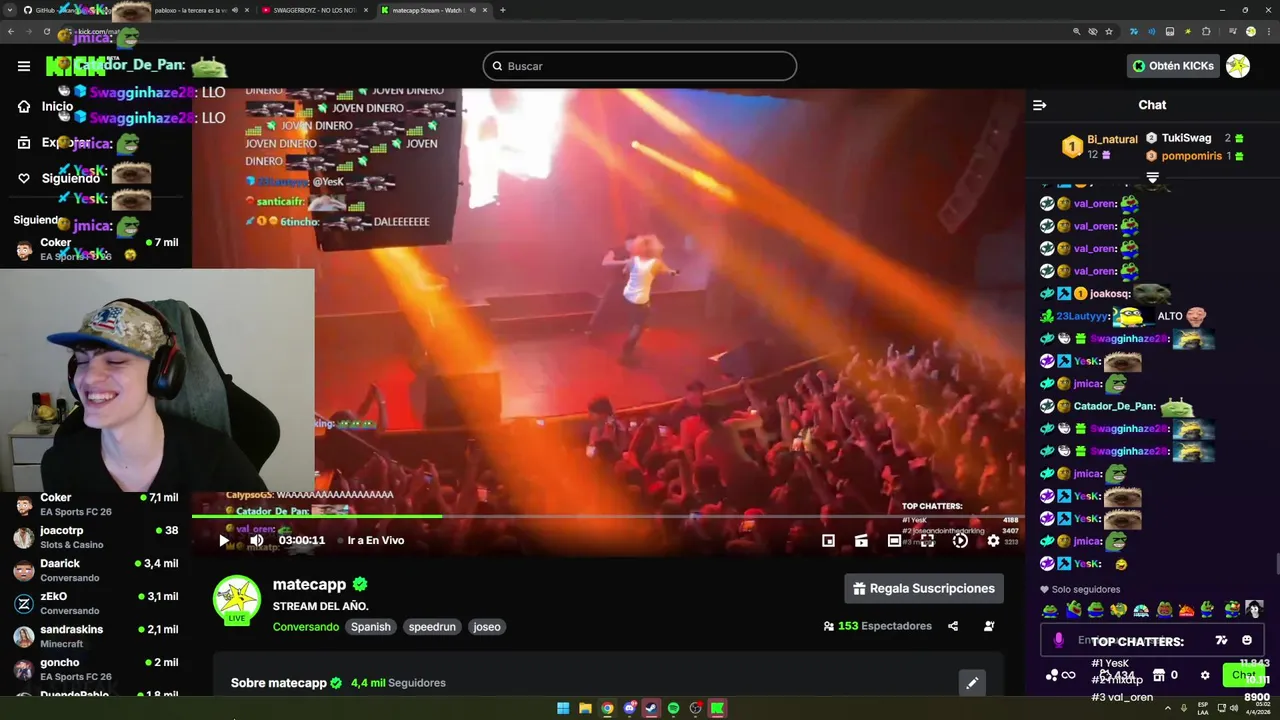The image size is (1280, 720).
Task: Open the clip creation icon
Action: coord(861,540)
